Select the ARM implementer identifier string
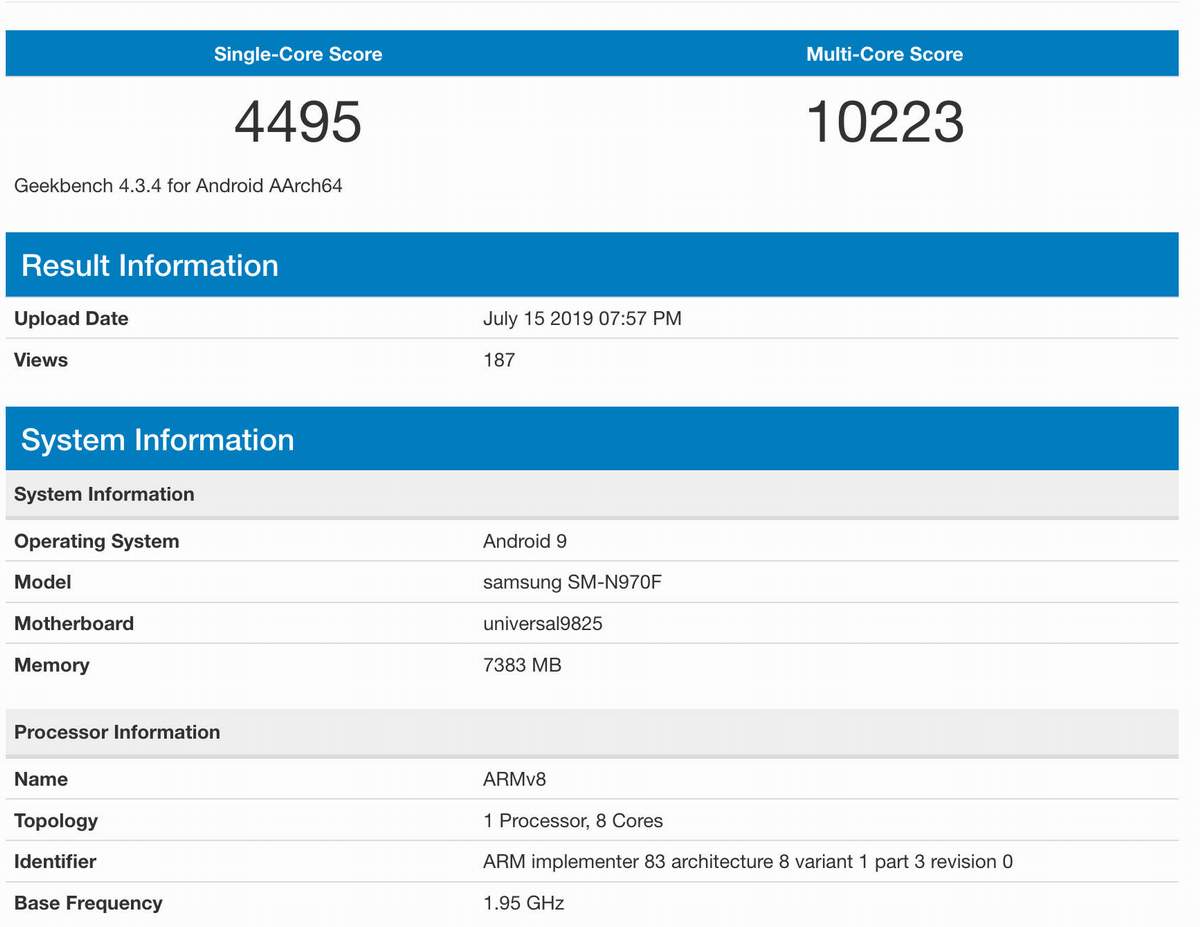The height and width of the screenshot is (927, 1200). click(x=748, y=862)
